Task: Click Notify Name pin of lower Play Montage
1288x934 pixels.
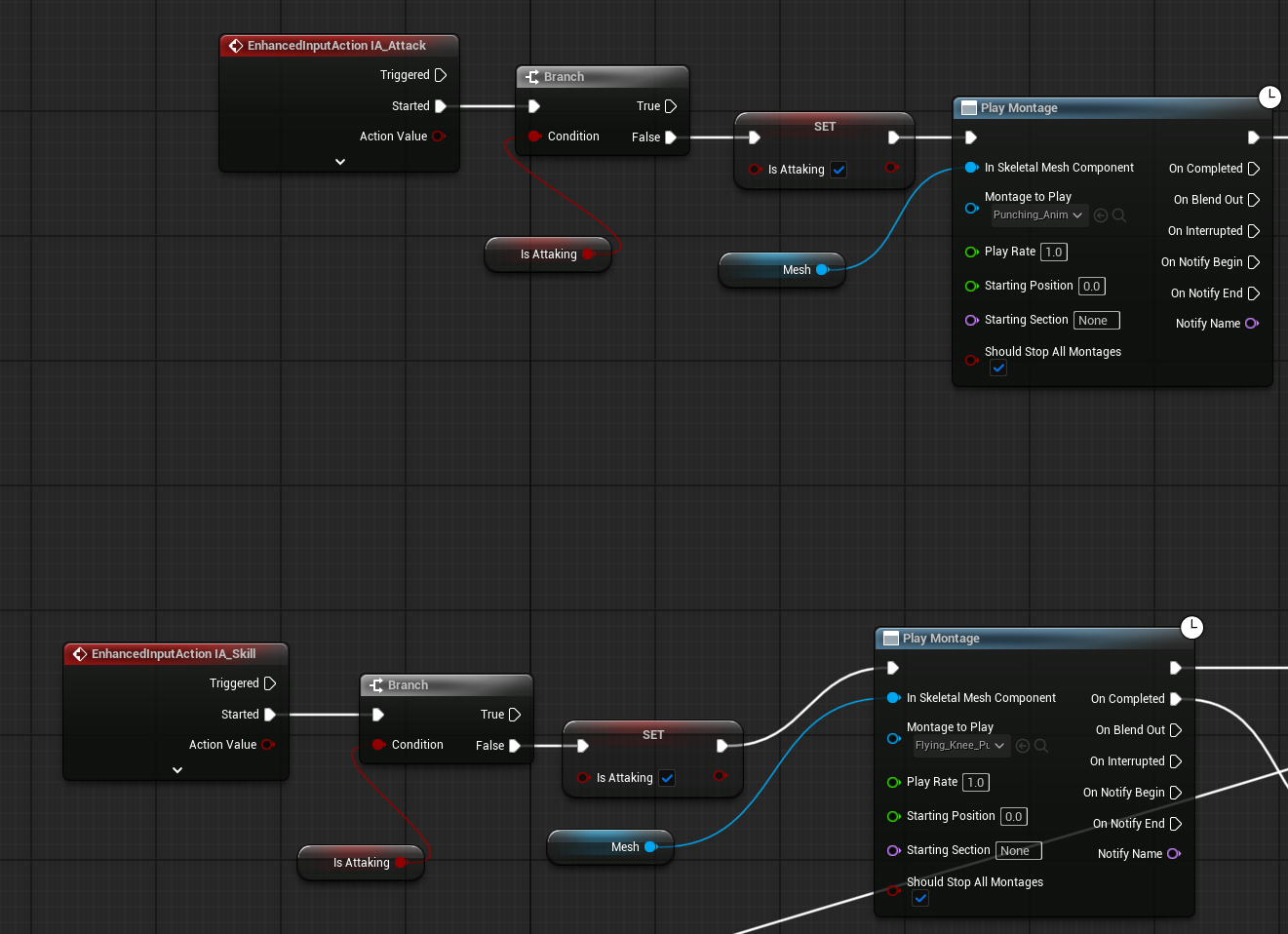Action: [1174, 854]
